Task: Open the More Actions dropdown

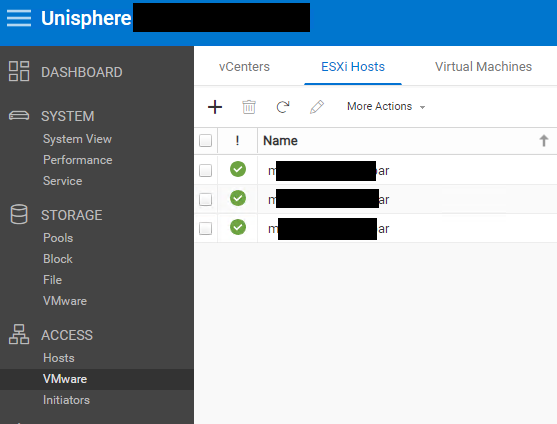Action: point(386,107)
